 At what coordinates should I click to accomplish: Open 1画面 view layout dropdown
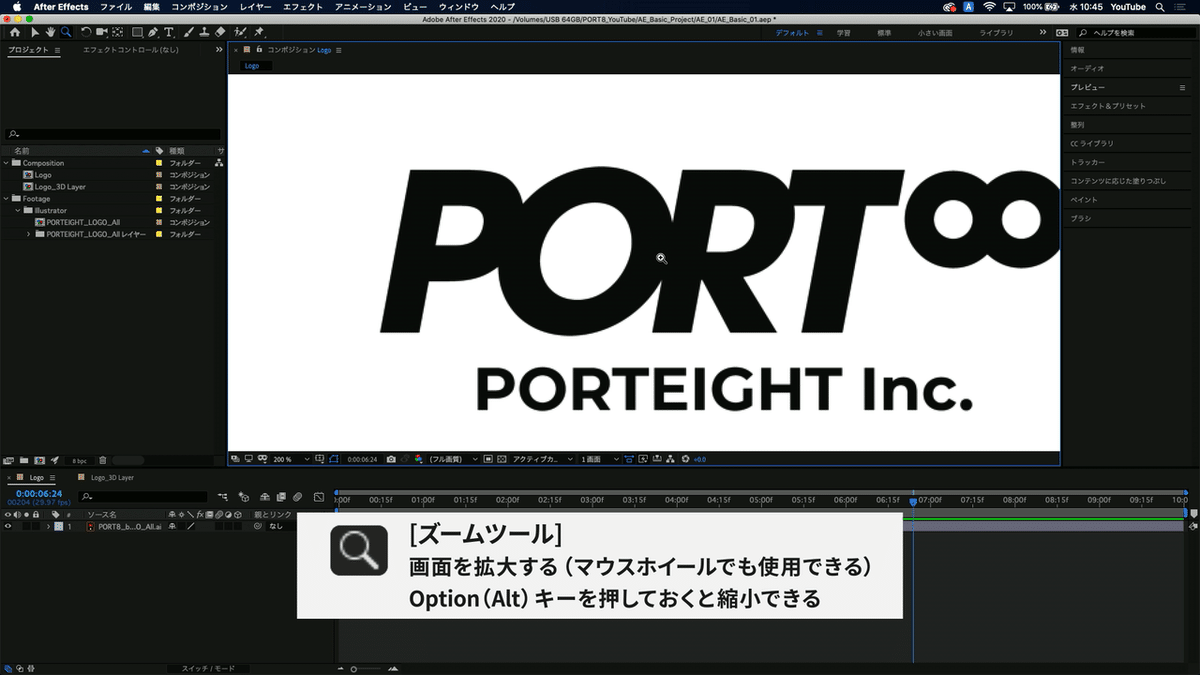(599, 459)
